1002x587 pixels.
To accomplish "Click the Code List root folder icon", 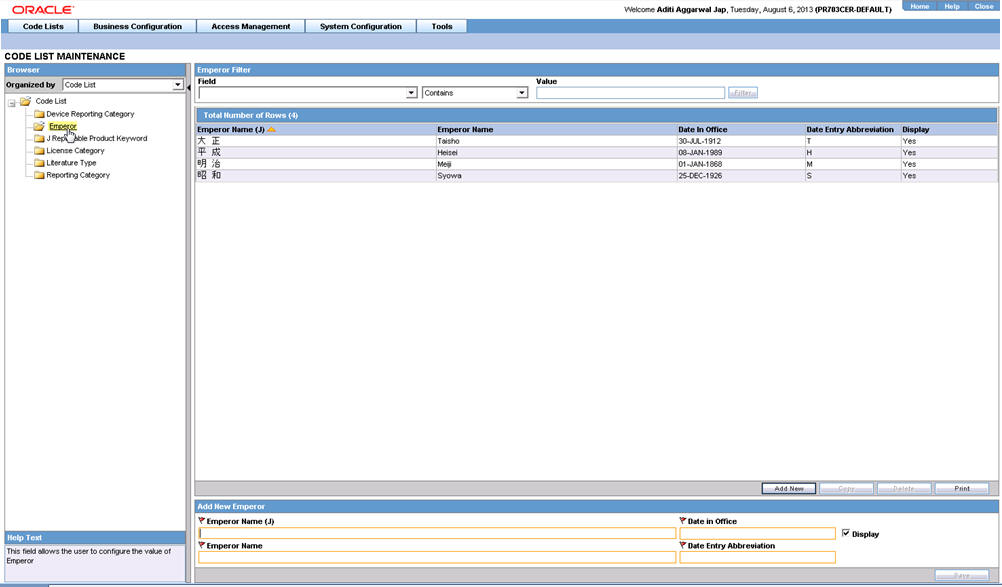I will 26,101.
